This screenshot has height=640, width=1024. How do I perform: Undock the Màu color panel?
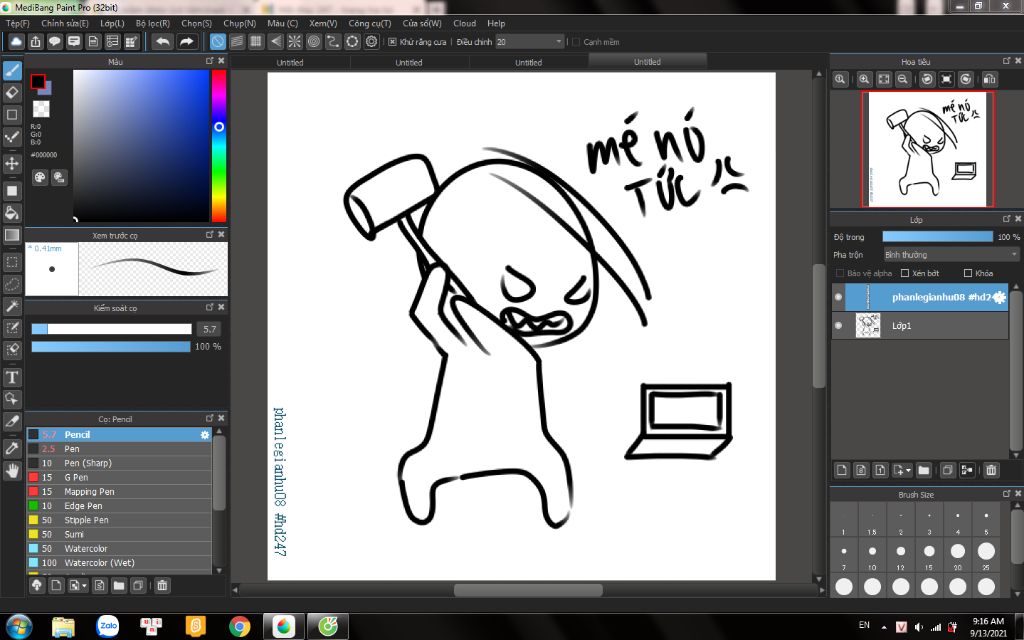[210, 61]
